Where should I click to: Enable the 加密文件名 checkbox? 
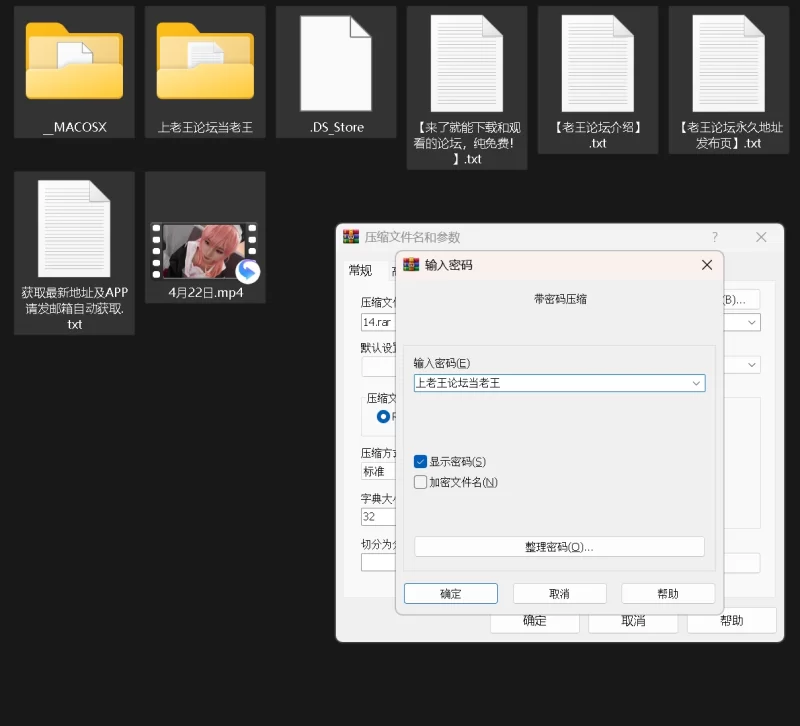click(x=421, y=482)
